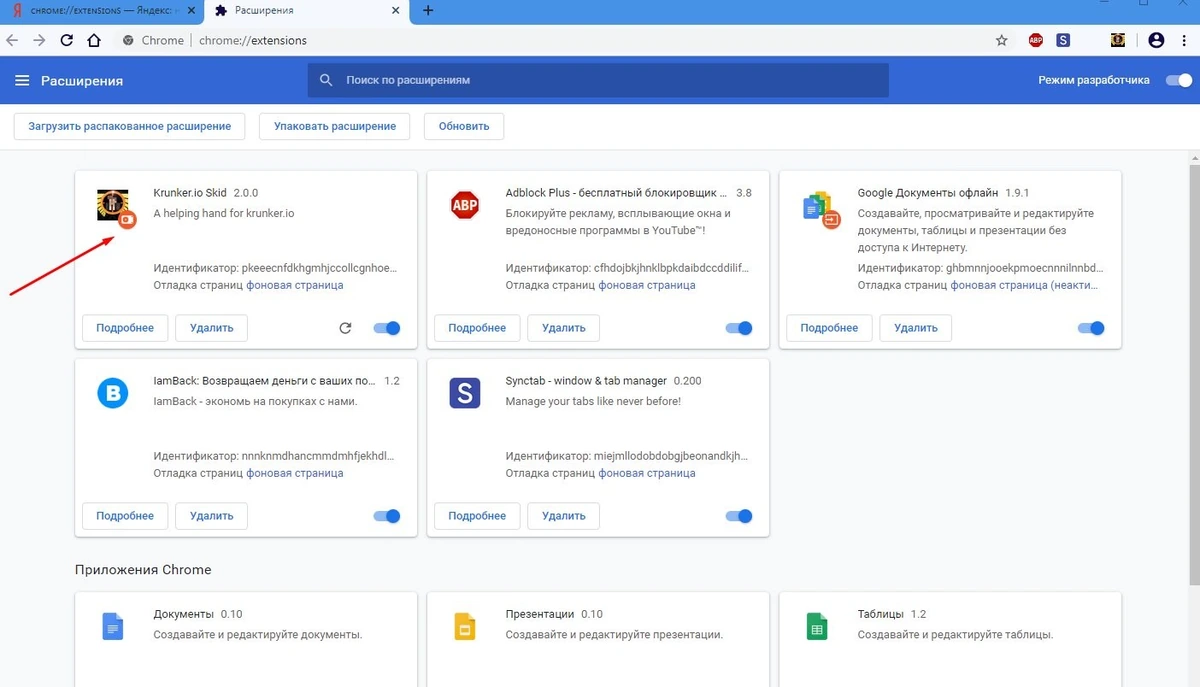This screenshot has height=687, width=1200.
Task: Click the search magnifier icon
Action: (x=326, y=80)
